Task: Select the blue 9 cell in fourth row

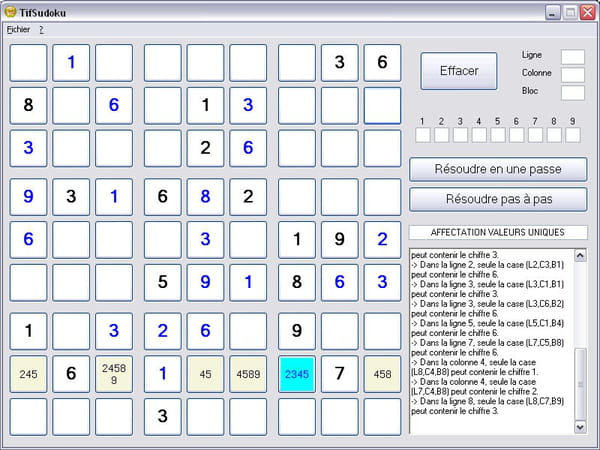Action: tap(28, 197)
